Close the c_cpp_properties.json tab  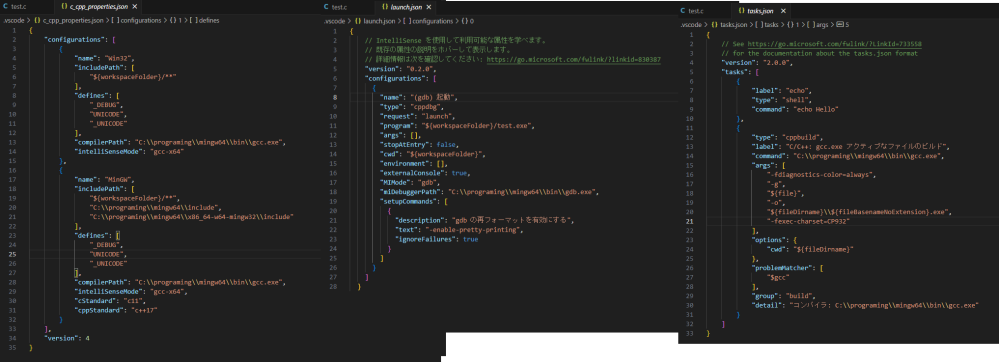(135, 6)
